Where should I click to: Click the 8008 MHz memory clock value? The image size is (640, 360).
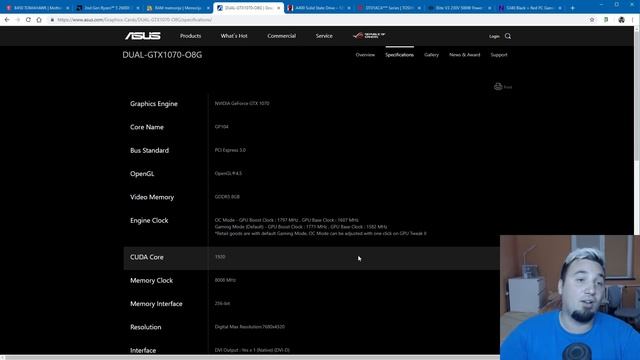pos(225,280)
